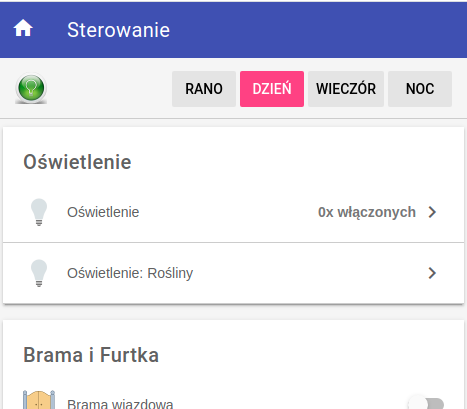Click the gate icon for Brama wjazdowa

pyautogui.click(x=39, y=400)
